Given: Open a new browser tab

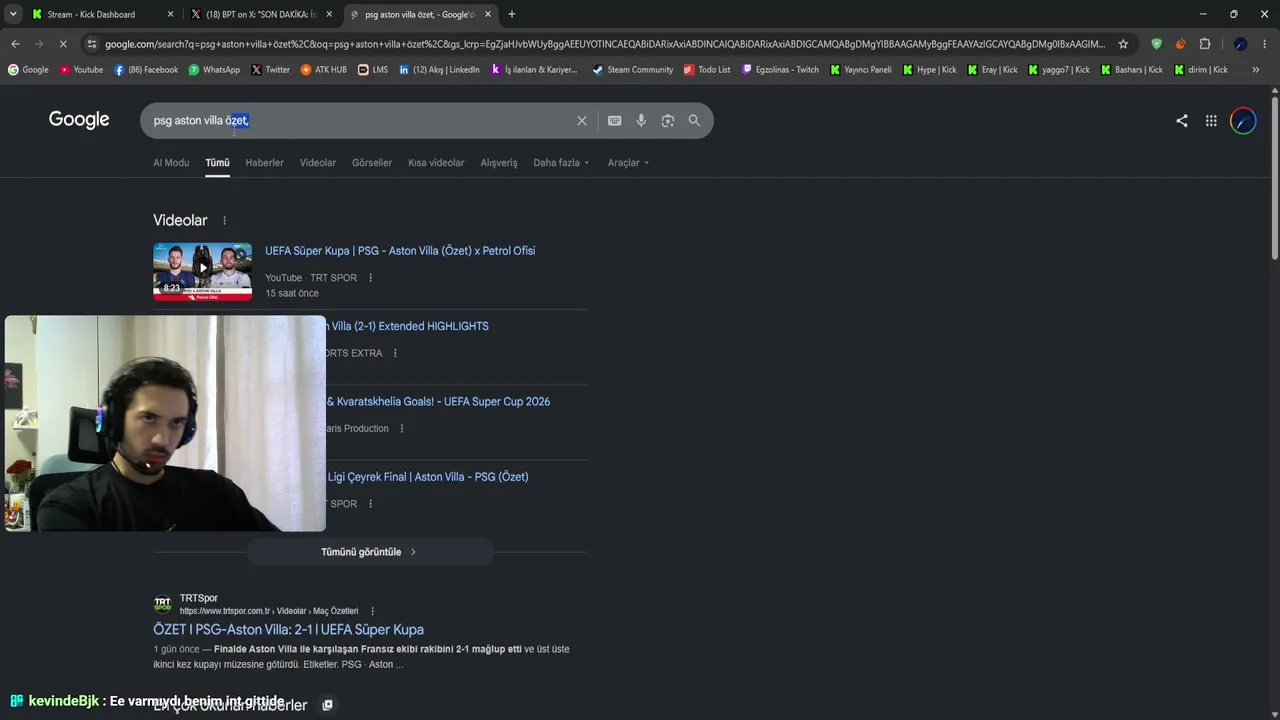Looking at the screenshot, I should tap(512, 14).
